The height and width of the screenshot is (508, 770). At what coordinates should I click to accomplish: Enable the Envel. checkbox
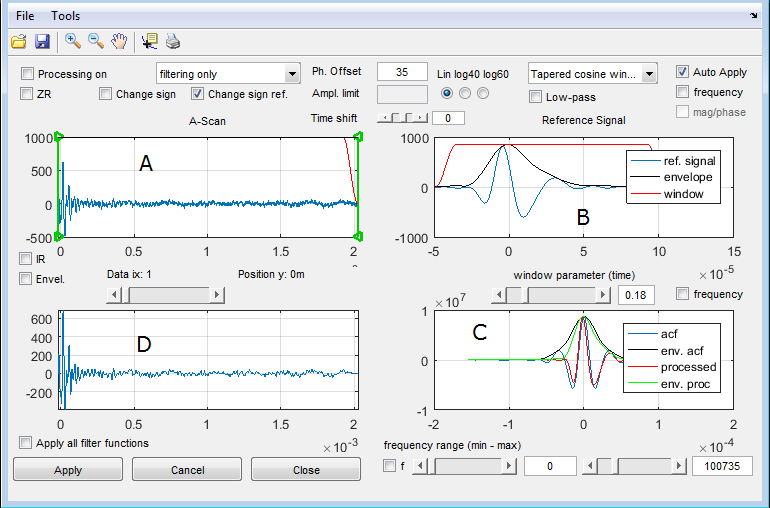25,279
